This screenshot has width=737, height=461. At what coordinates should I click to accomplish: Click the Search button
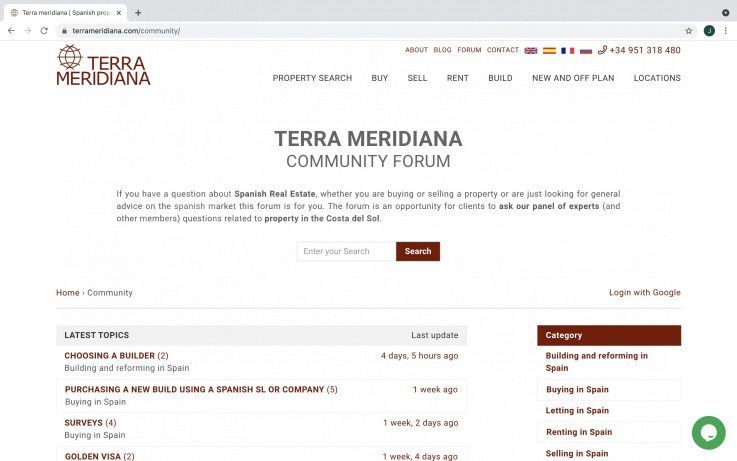(x=418, y=251)
